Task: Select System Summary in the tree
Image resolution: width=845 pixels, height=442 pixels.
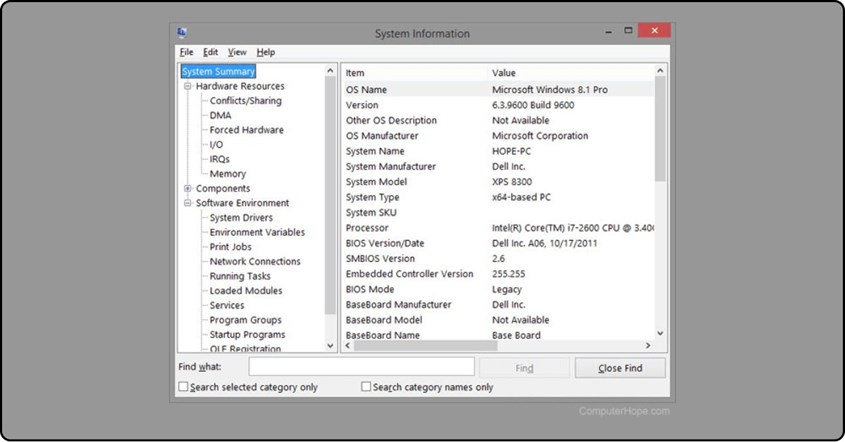Action: point(218,71)
